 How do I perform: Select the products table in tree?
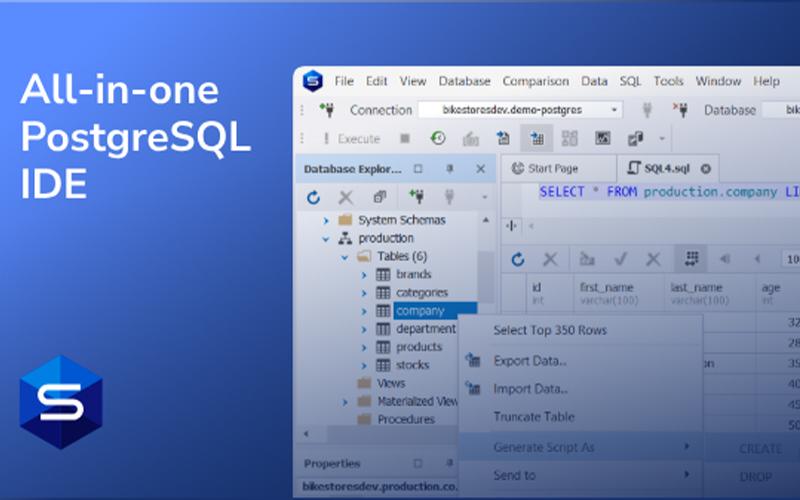(419, 347)
